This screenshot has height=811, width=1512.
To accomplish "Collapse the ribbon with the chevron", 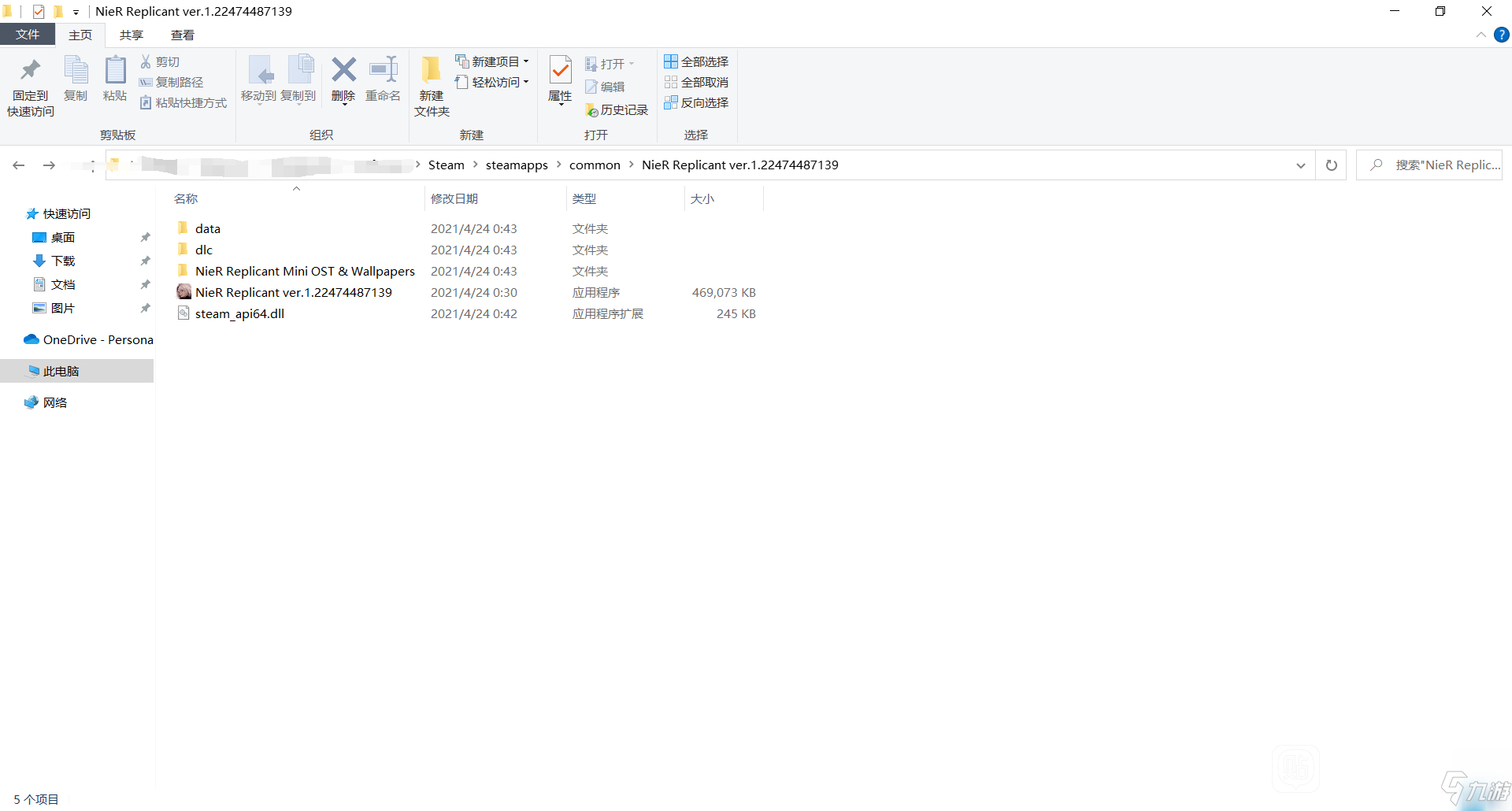I will pos(1481,35).
